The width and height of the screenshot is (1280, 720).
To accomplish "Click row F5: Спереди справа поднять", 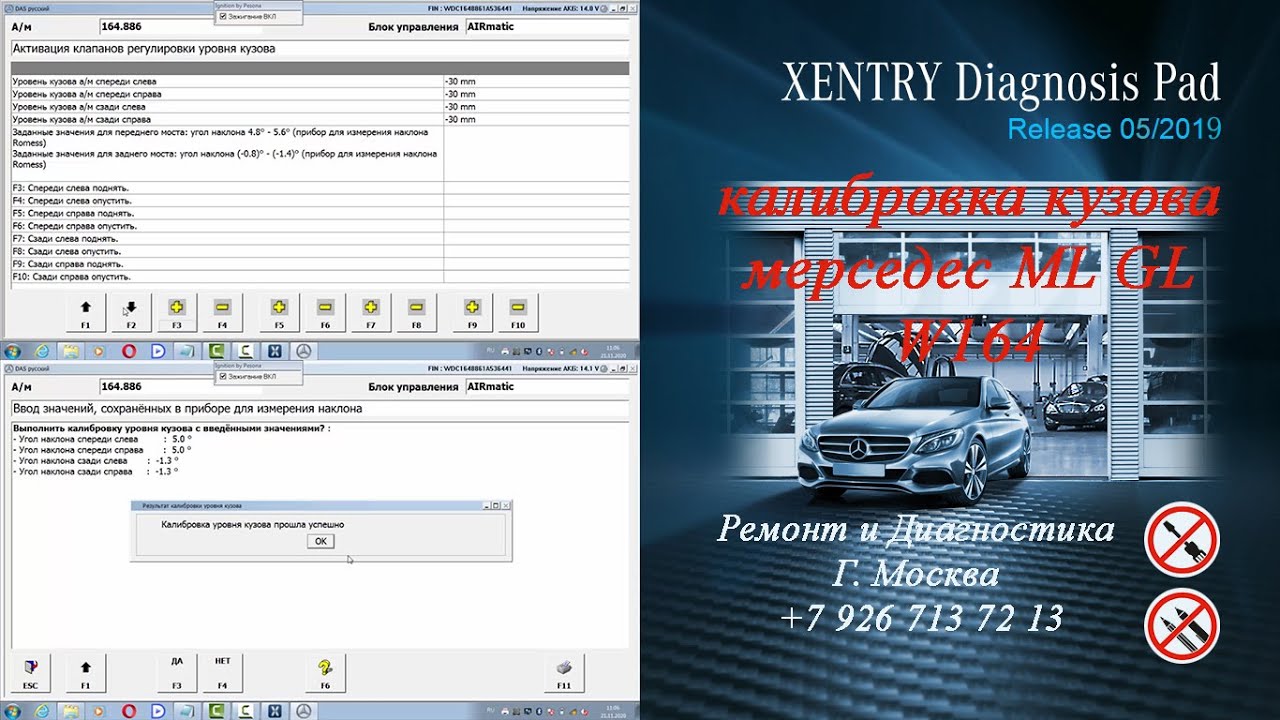I will [x=319, y=213].
